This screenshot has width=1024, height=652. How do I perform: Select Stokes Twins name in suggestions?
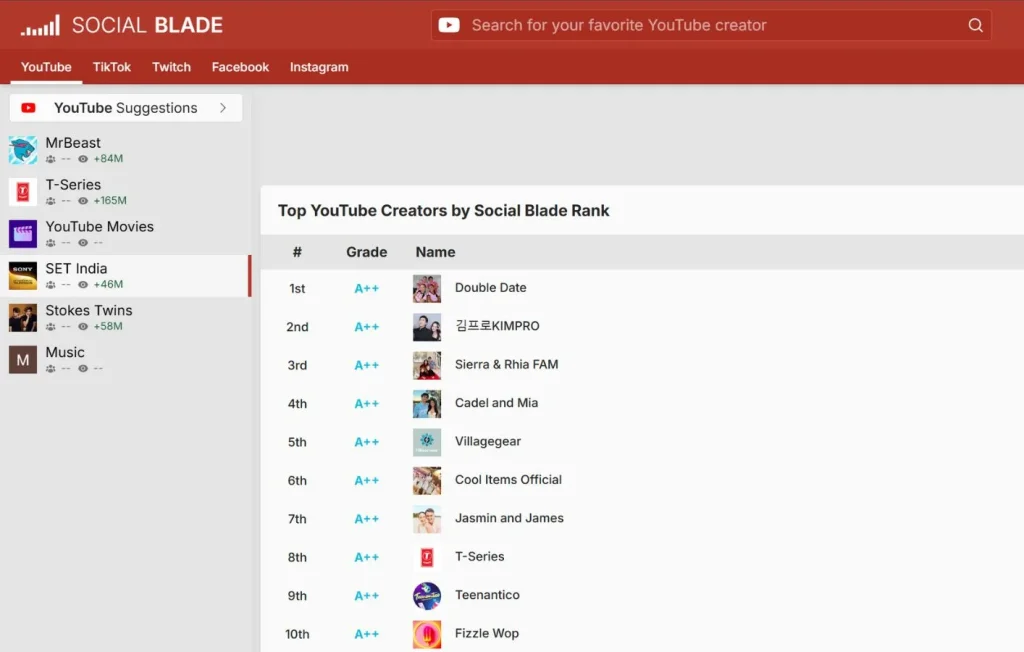(x=89, y=310)
